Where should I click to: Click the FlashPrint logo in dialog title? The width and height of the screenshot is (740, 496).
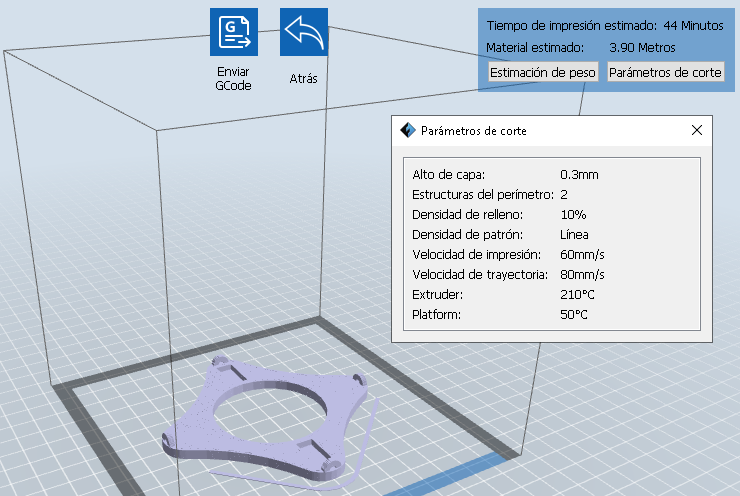pos(407,130)
